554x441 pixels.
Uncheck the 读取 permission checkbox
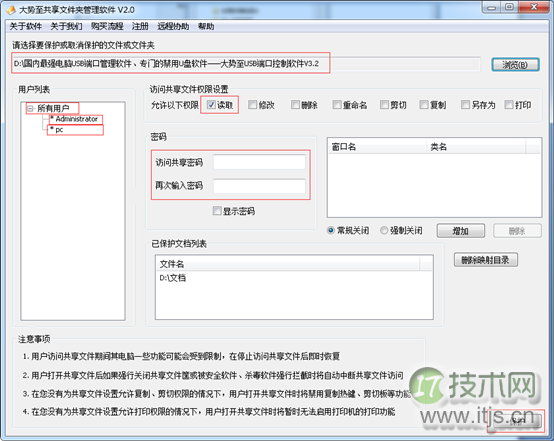click(x=211, y=105)
